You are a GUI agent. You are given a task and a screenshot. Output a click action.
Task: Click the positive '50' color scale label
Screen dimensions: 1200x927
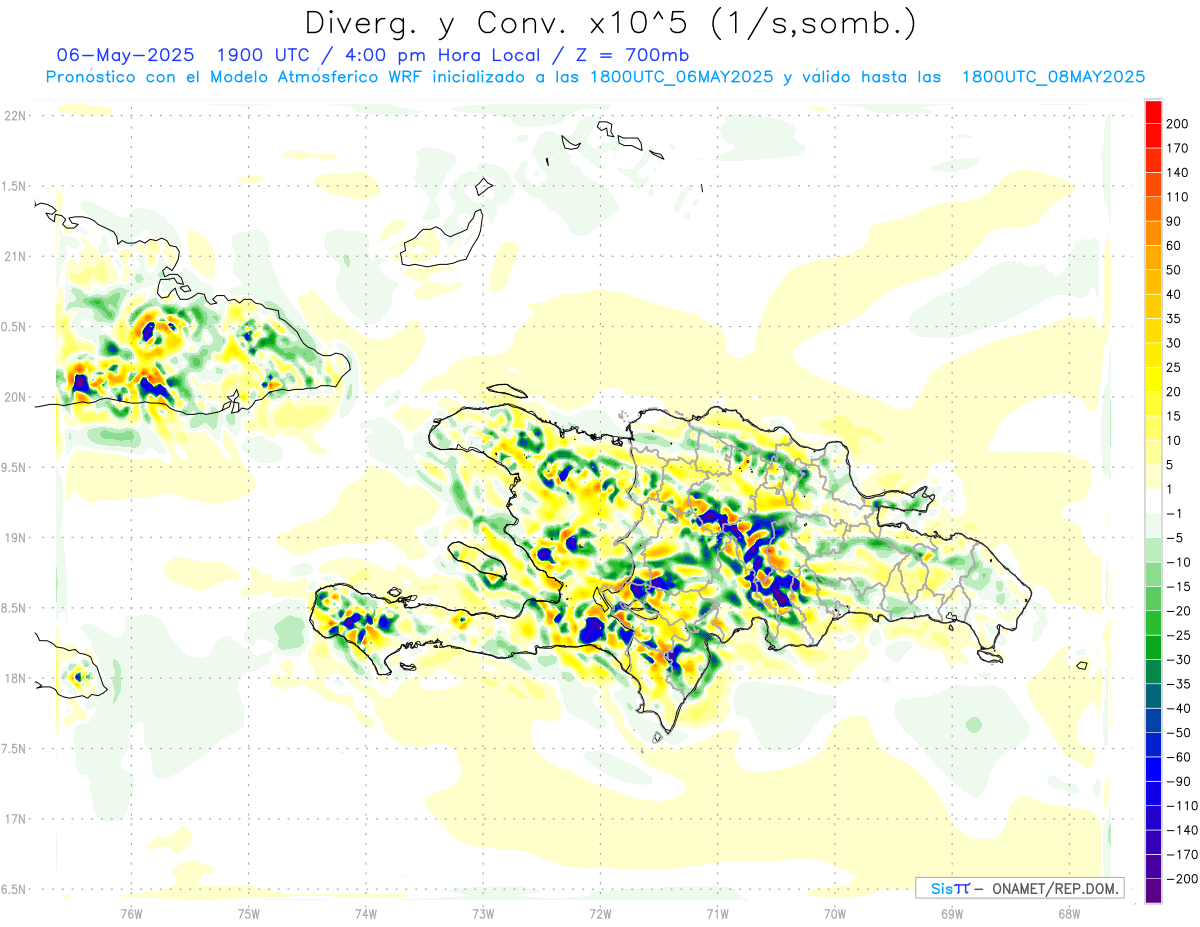[x=1174, y=270]
